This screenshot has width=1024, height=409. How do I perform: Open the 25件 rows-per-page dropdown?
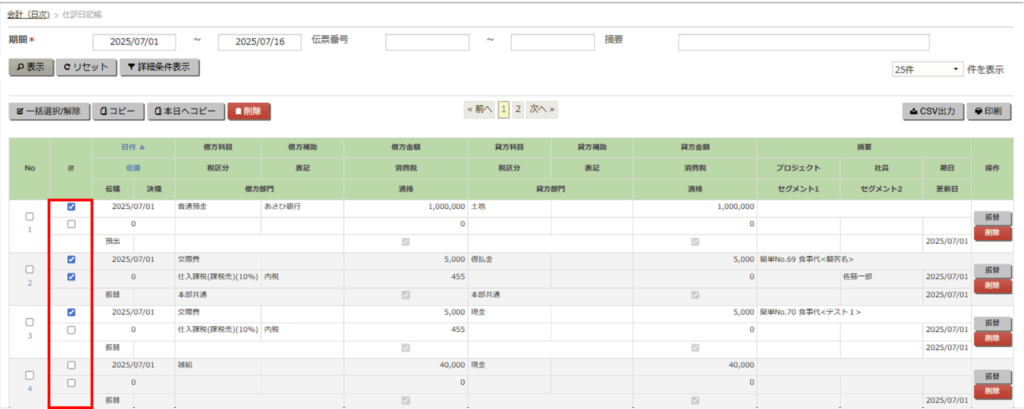[927, 69]
